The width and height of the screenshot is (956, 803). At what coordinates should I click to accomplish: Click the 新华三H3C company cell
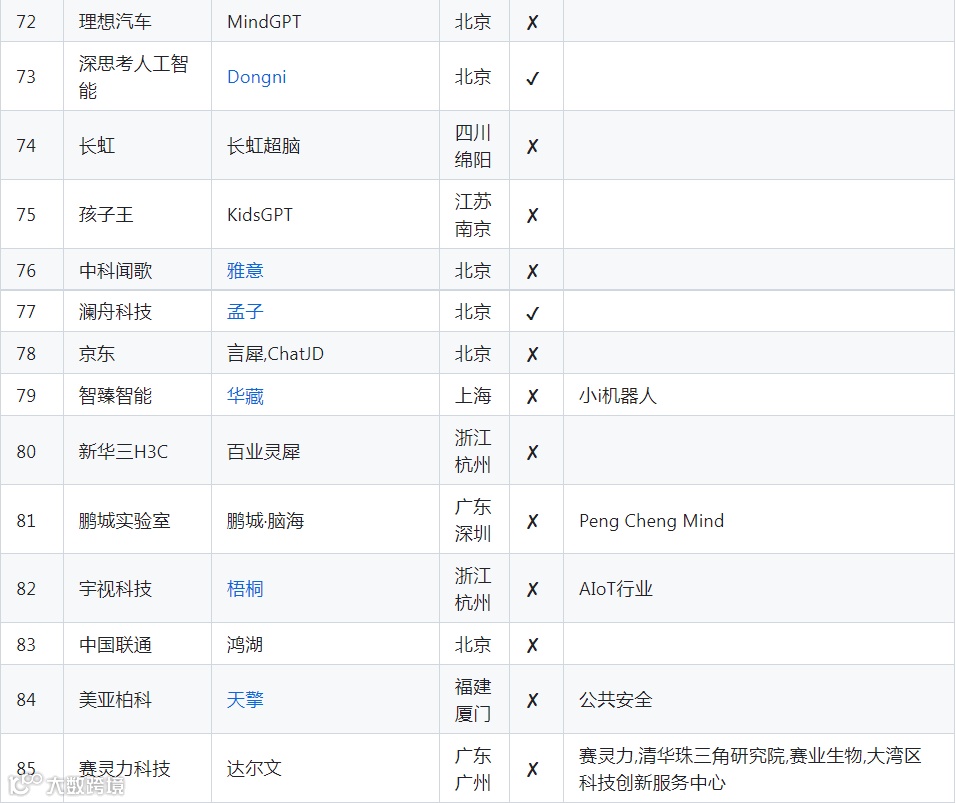pos(138,451)
